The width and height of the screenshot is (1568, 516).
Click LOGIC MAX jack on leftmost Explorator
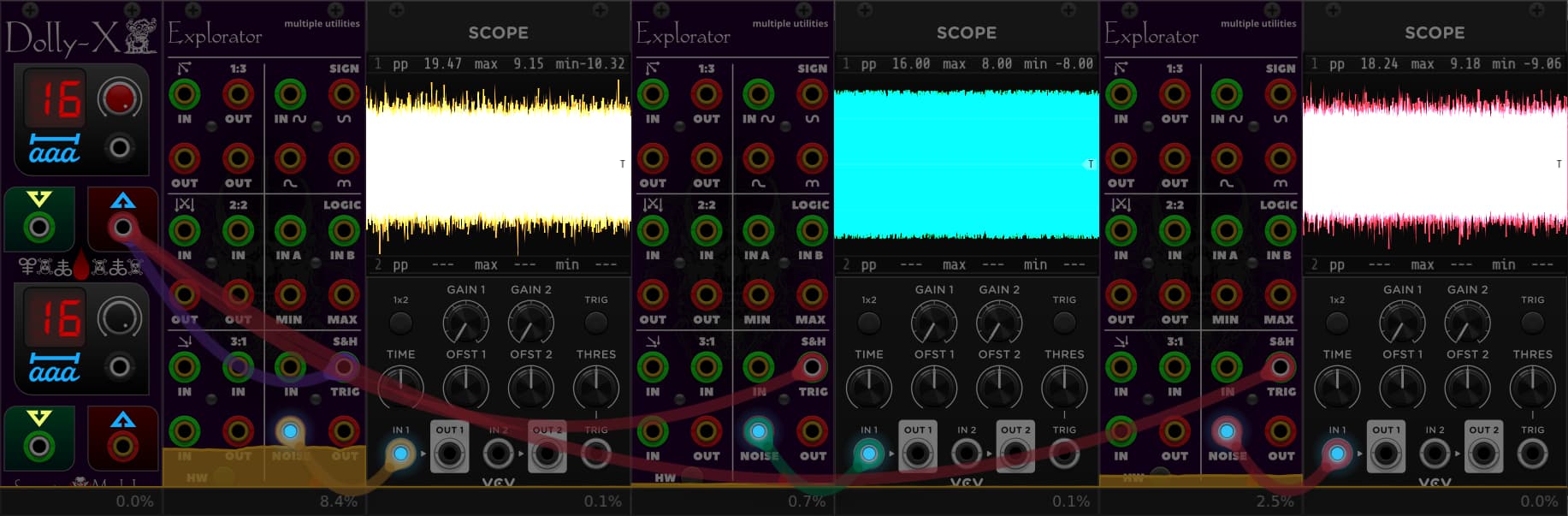343,295
